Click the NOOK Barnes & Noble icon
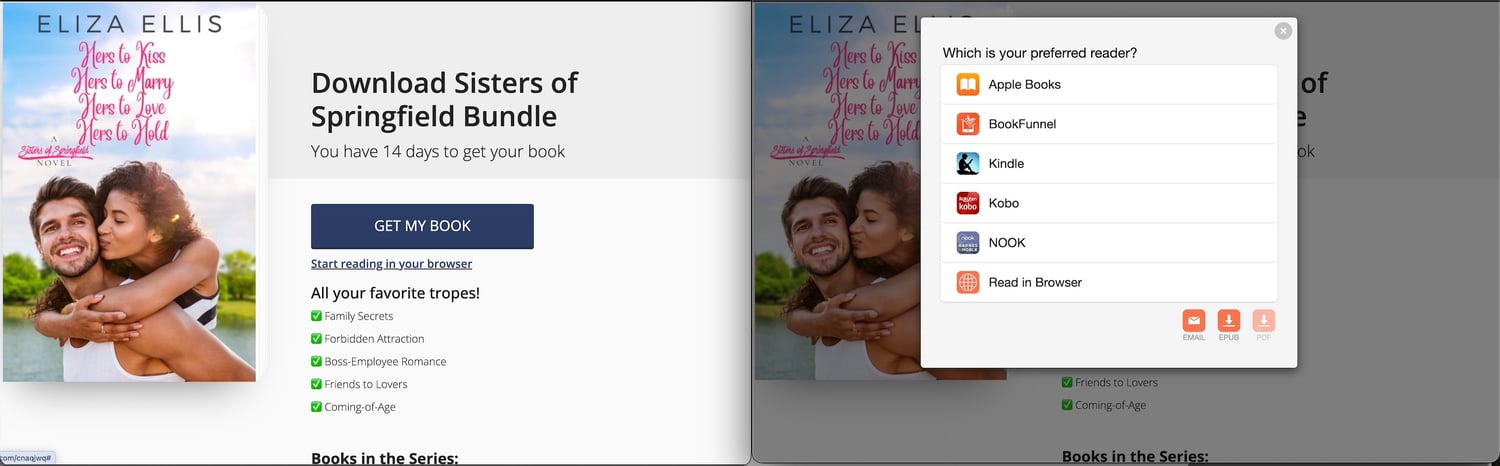 (967, 243)
